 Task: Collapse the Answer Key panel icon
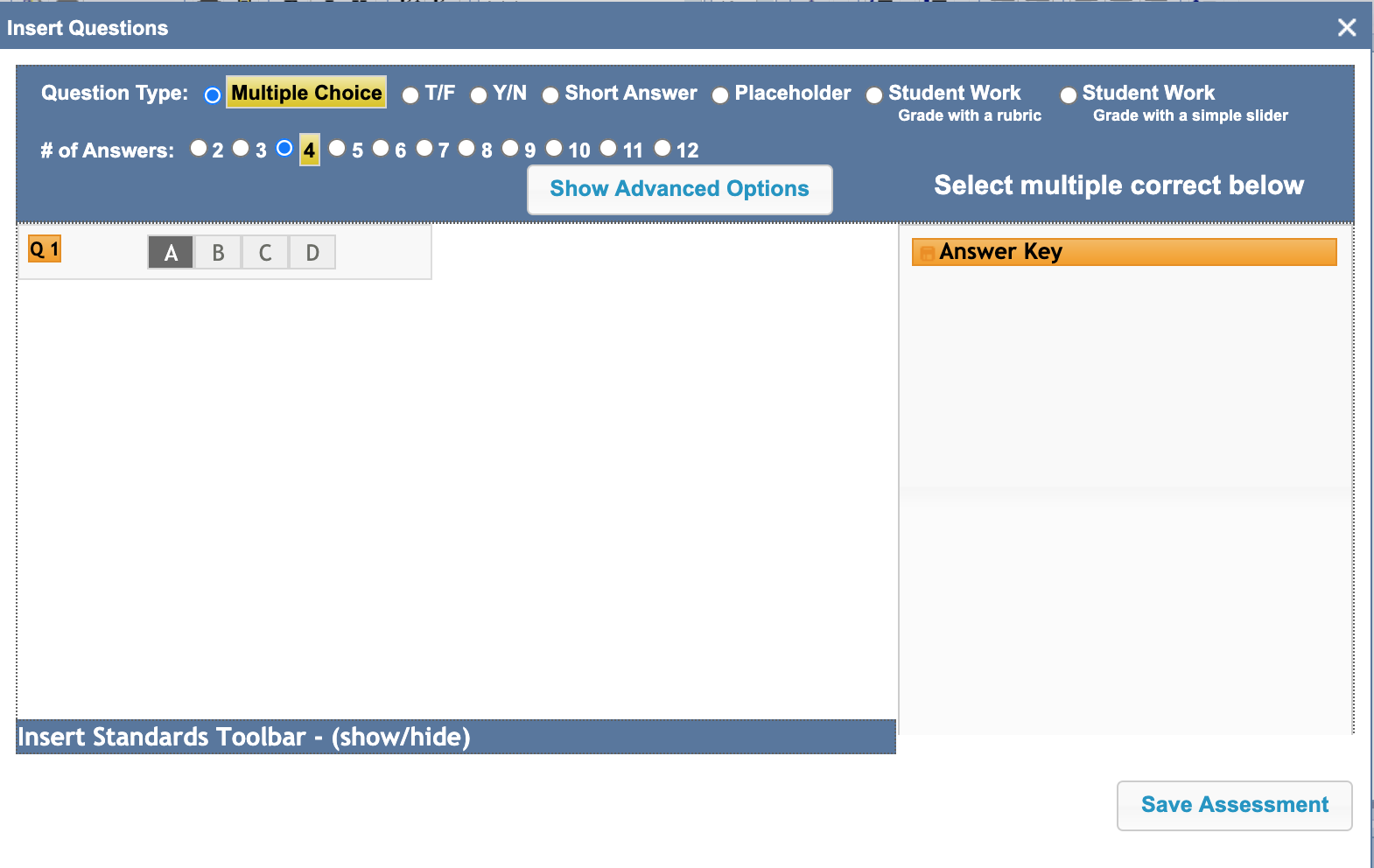(927, 253)
